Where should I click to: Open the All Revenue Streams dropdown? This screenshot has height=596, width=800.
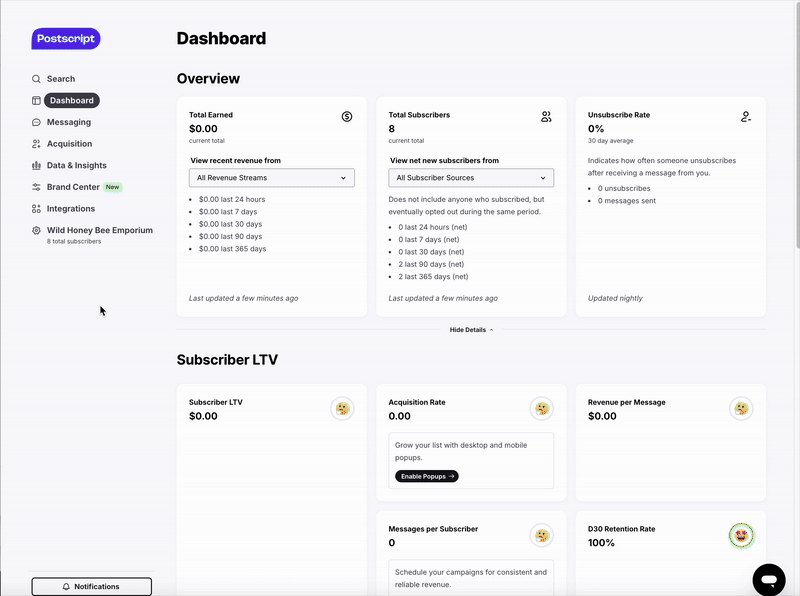coord(271,178)
